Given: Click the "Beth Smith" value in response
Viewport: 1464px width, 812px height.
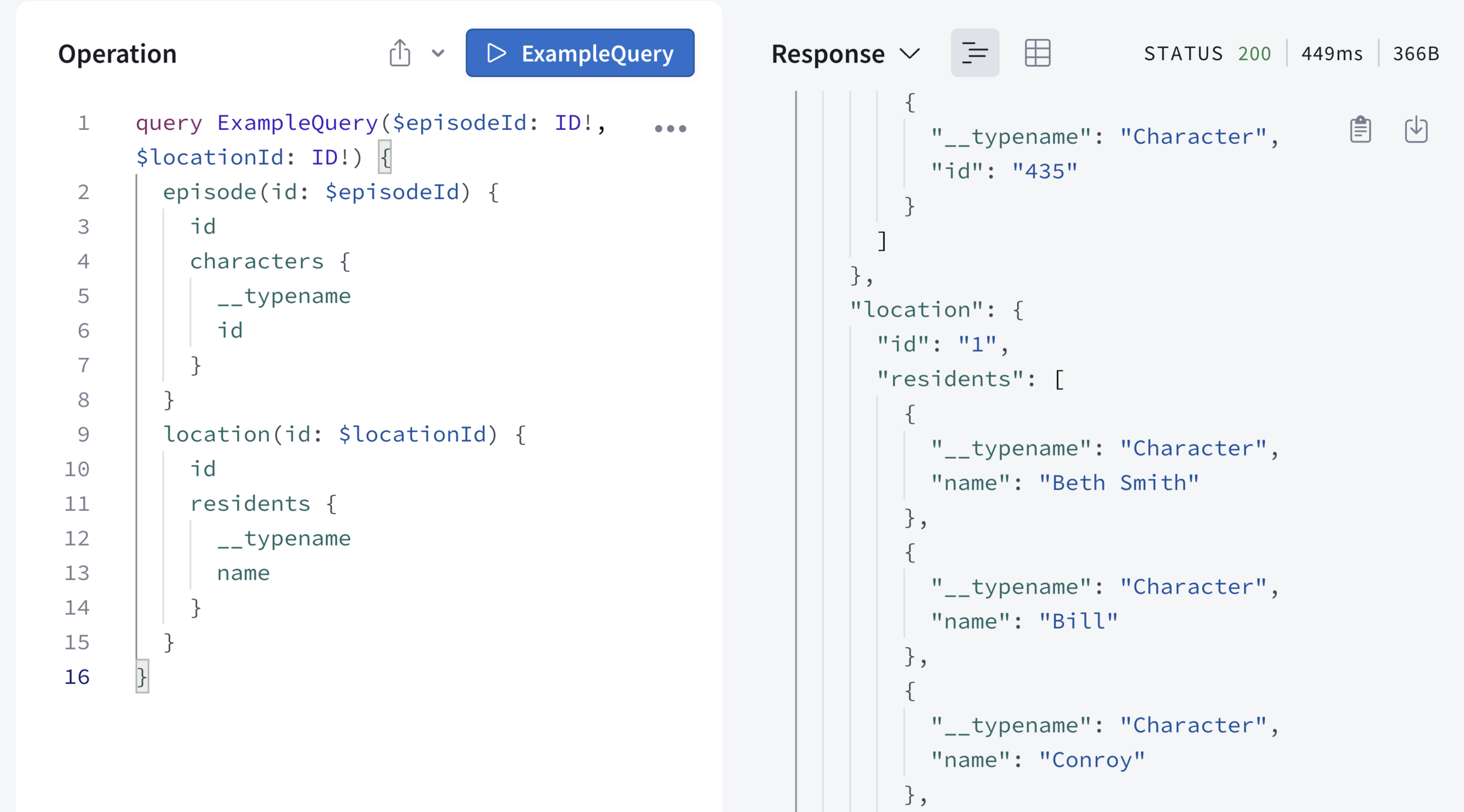Looking at the screenshot, I should coord(1119,483).
